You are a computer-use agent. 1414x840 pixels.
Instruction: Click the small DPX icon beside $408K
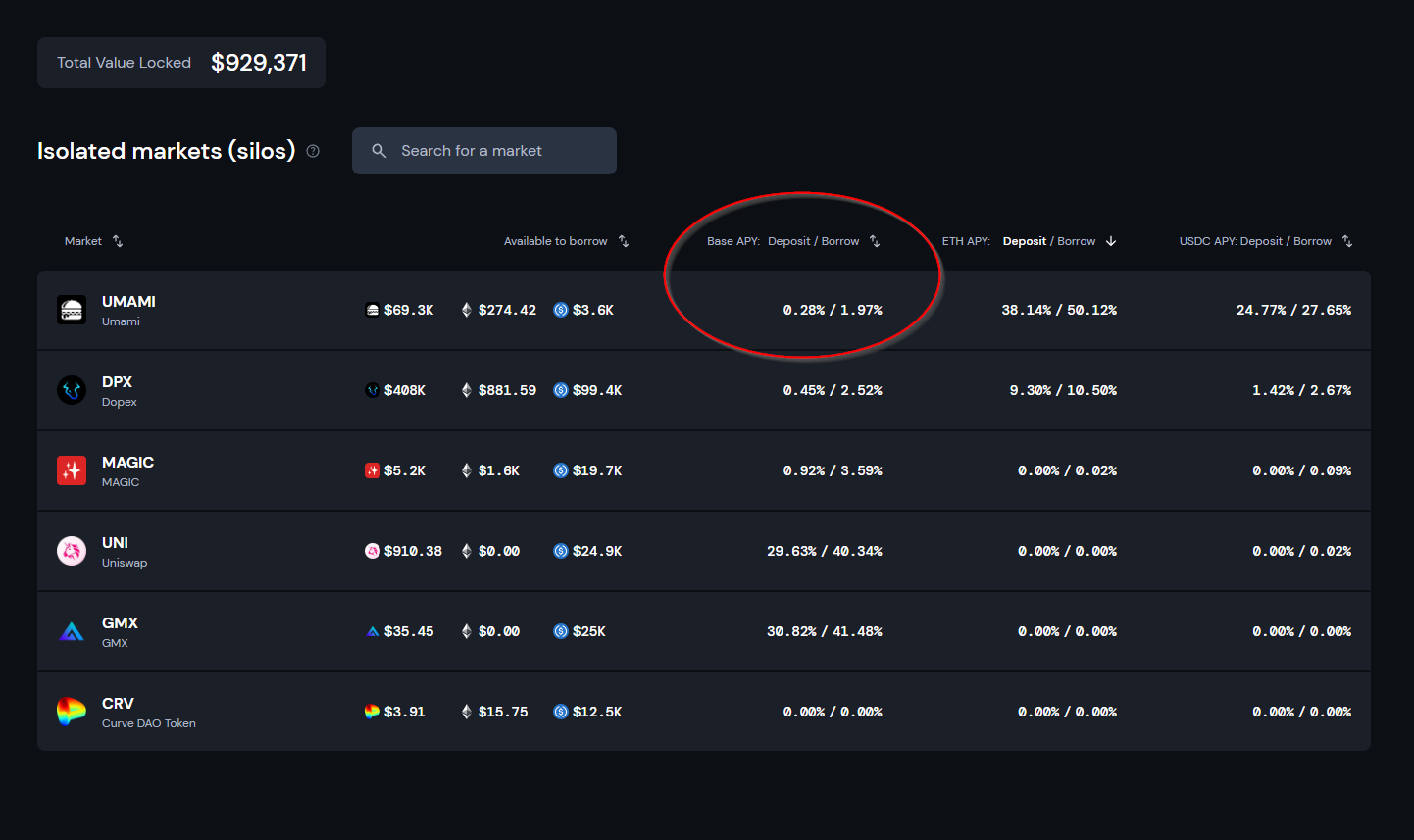pyautogui.click(x=373, y=390)
